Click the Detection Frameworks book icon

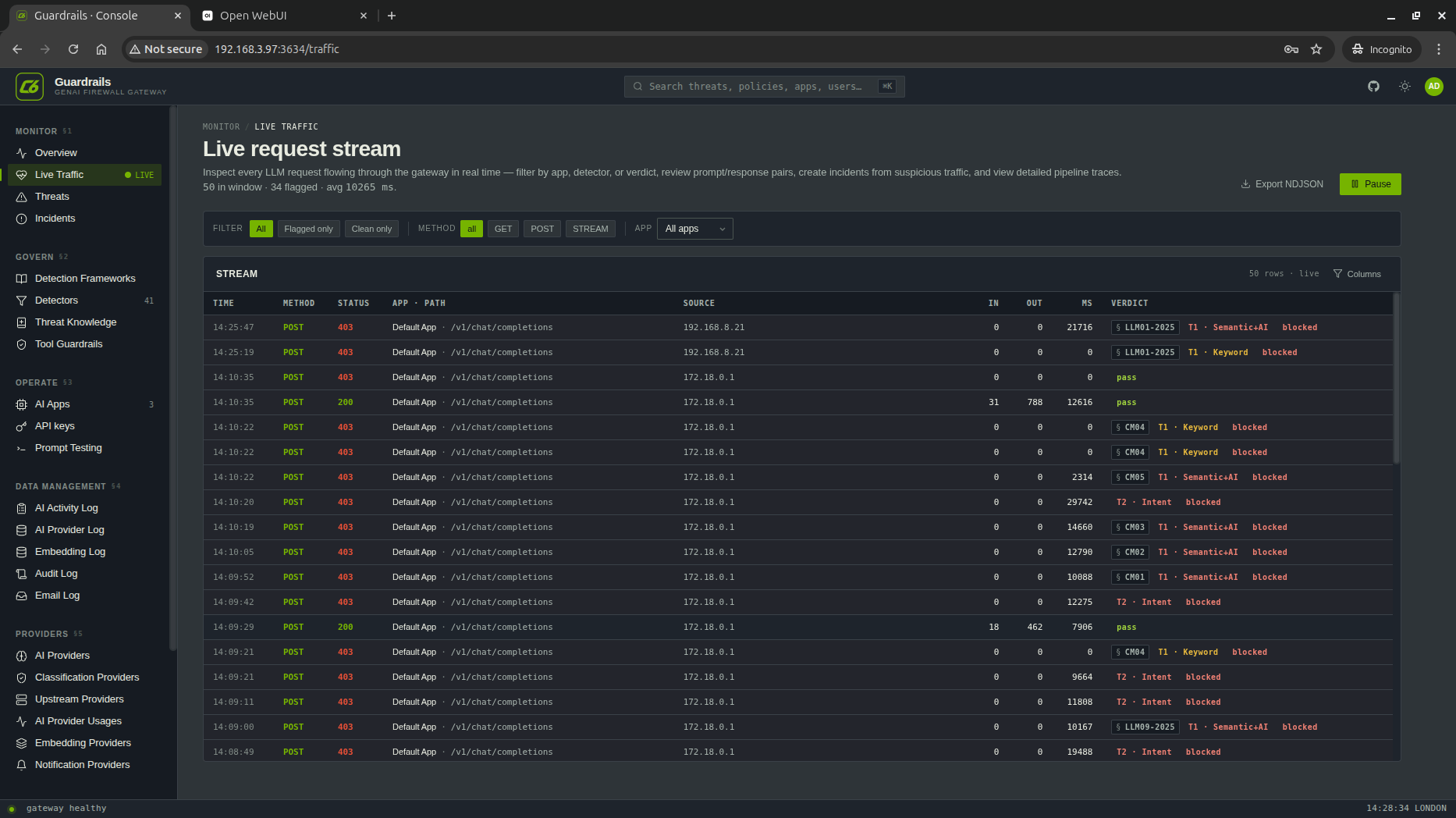22,279
